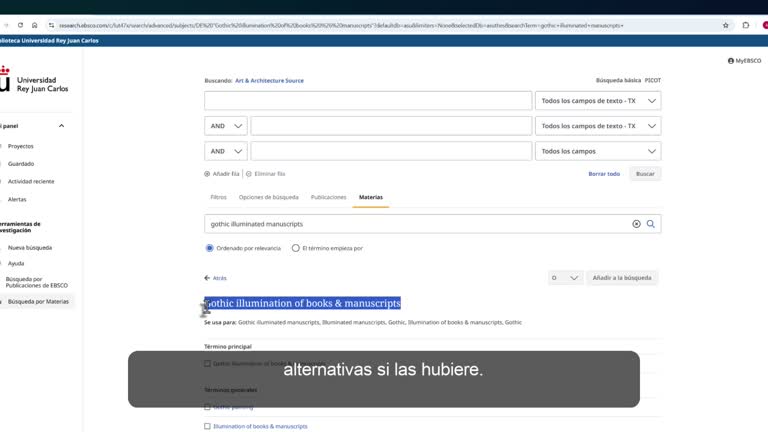
Task: Open the first AND operator dropdown
Action: 226,126
